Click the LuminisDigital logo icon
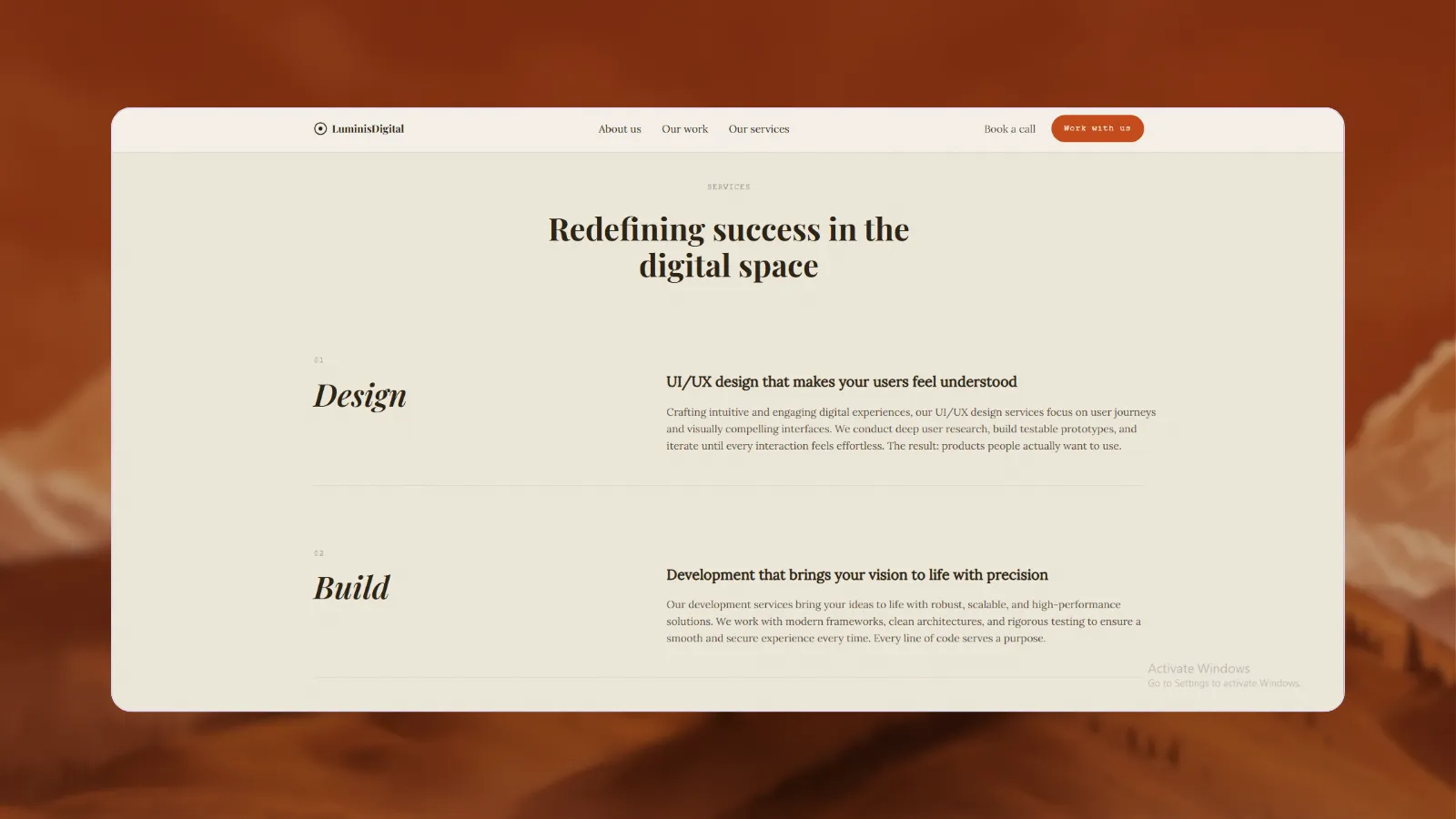The height and width of the screenshot is (819, 1456). [318, 127]
